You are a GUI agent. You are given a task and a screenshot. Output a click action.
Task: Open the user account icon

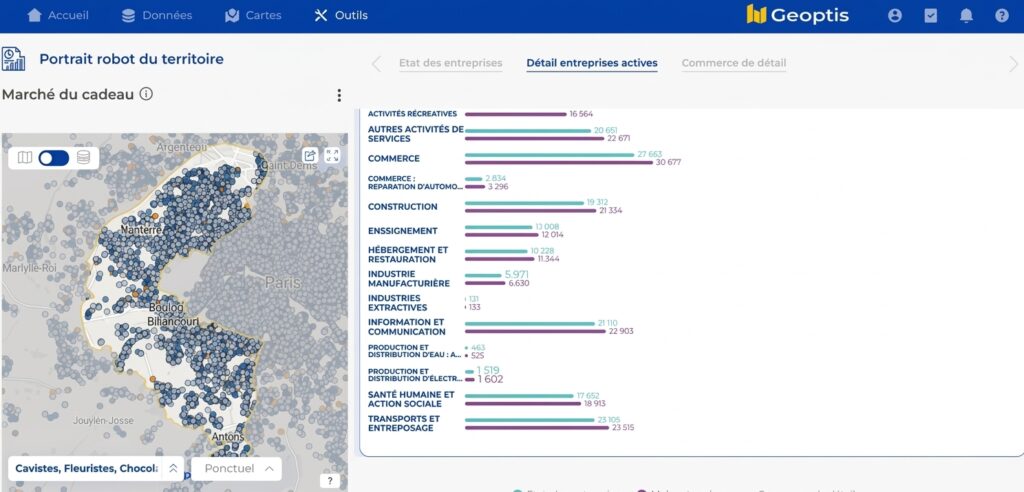coord(895,16)
